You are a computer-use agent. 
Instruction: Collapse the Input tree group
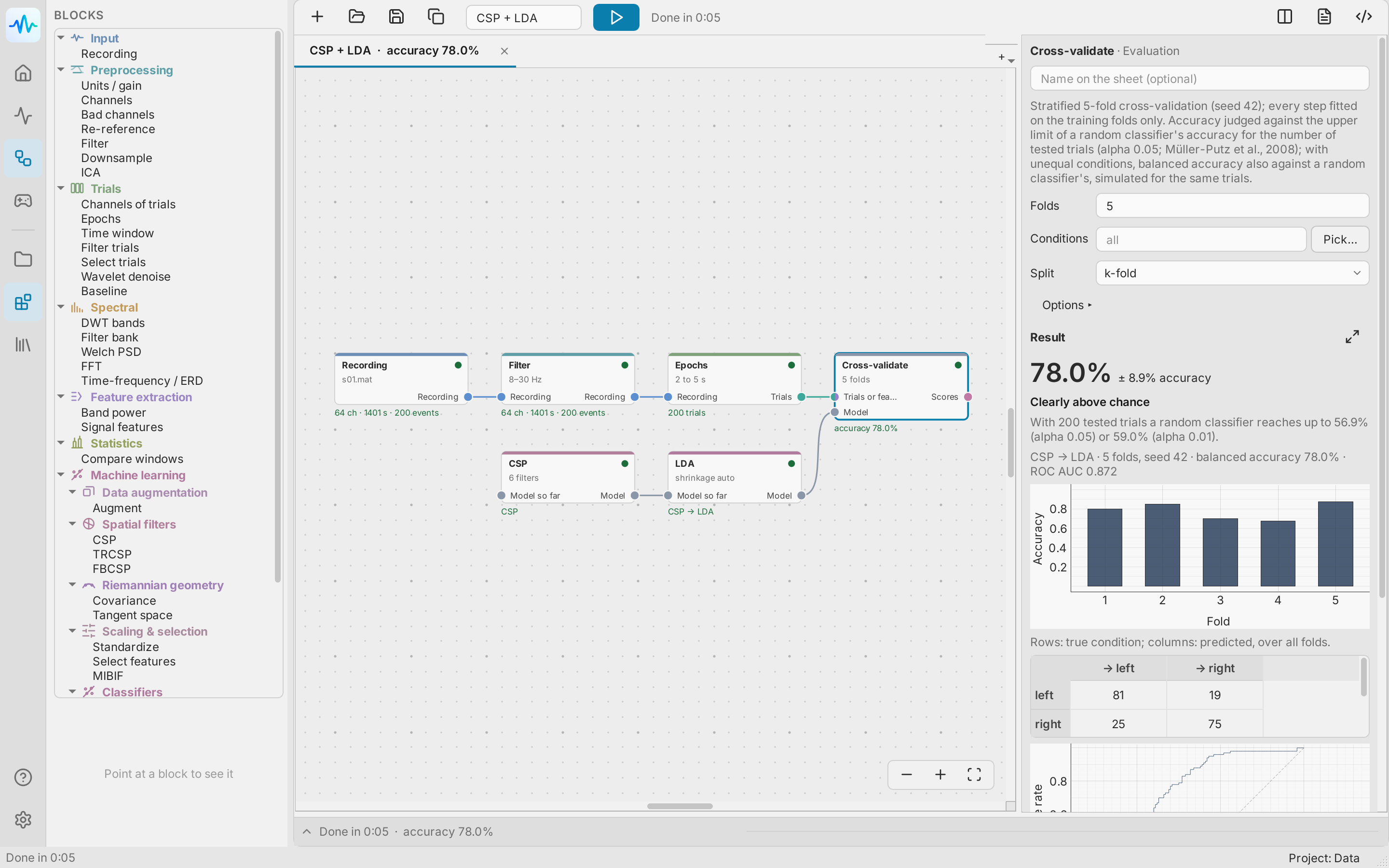click(x=61, y=38)
